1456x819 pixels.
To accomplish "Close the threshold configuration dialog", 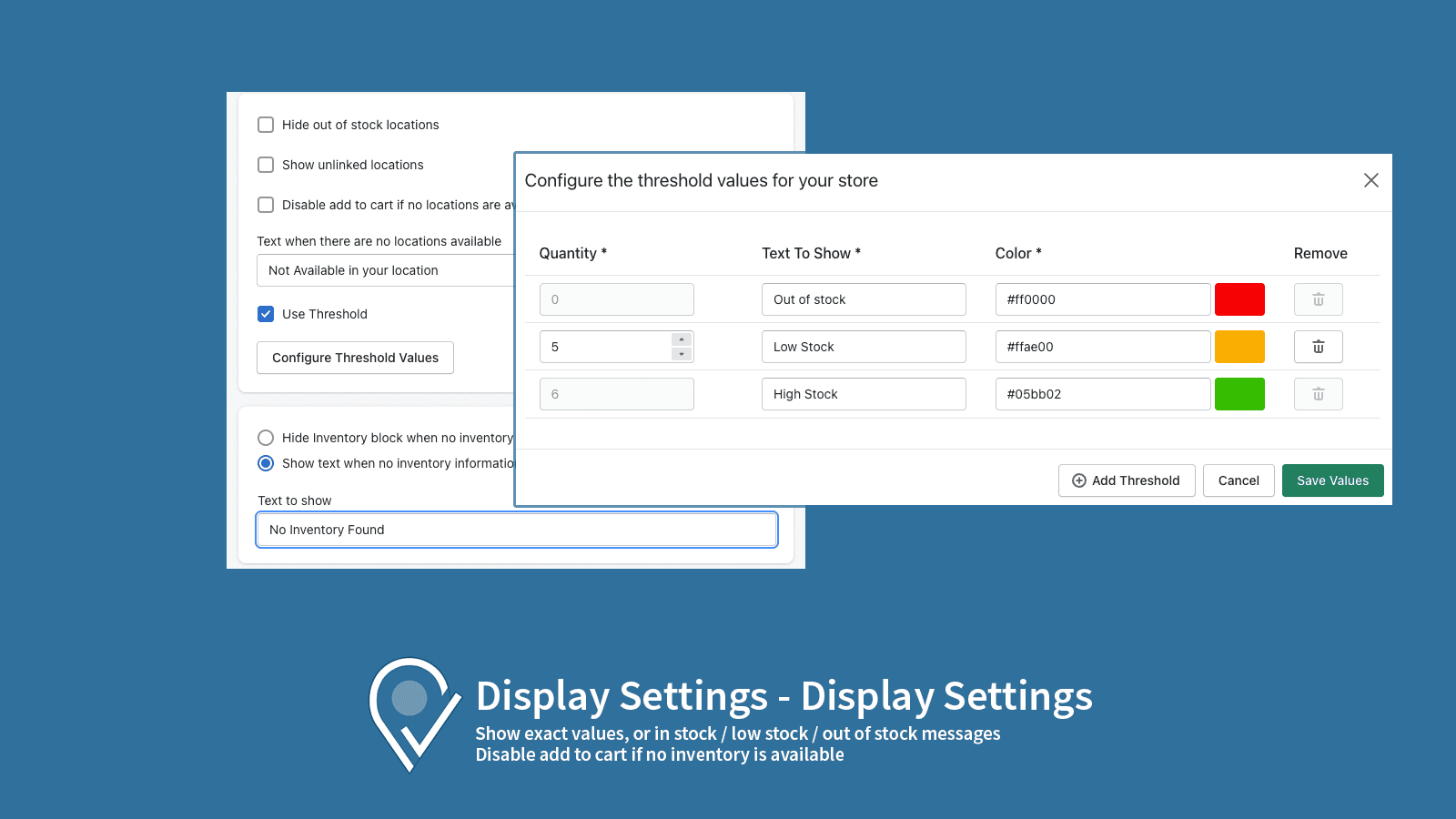I will pos(1370,180).
